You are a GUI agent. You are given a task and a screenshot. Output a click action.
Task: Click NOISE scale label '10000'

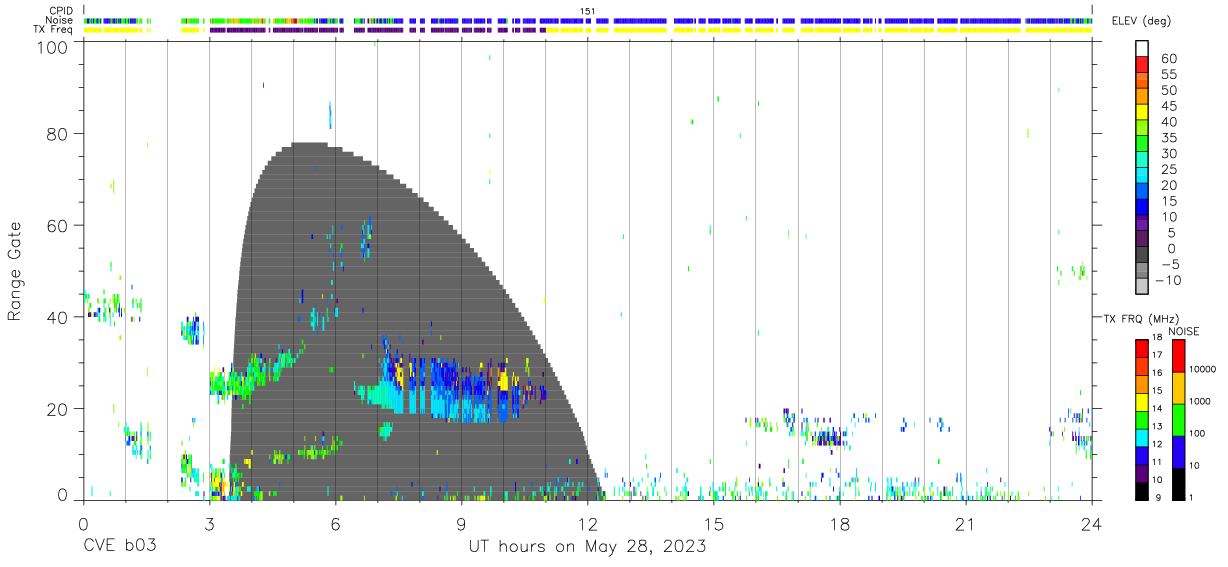click(1204, 369)
